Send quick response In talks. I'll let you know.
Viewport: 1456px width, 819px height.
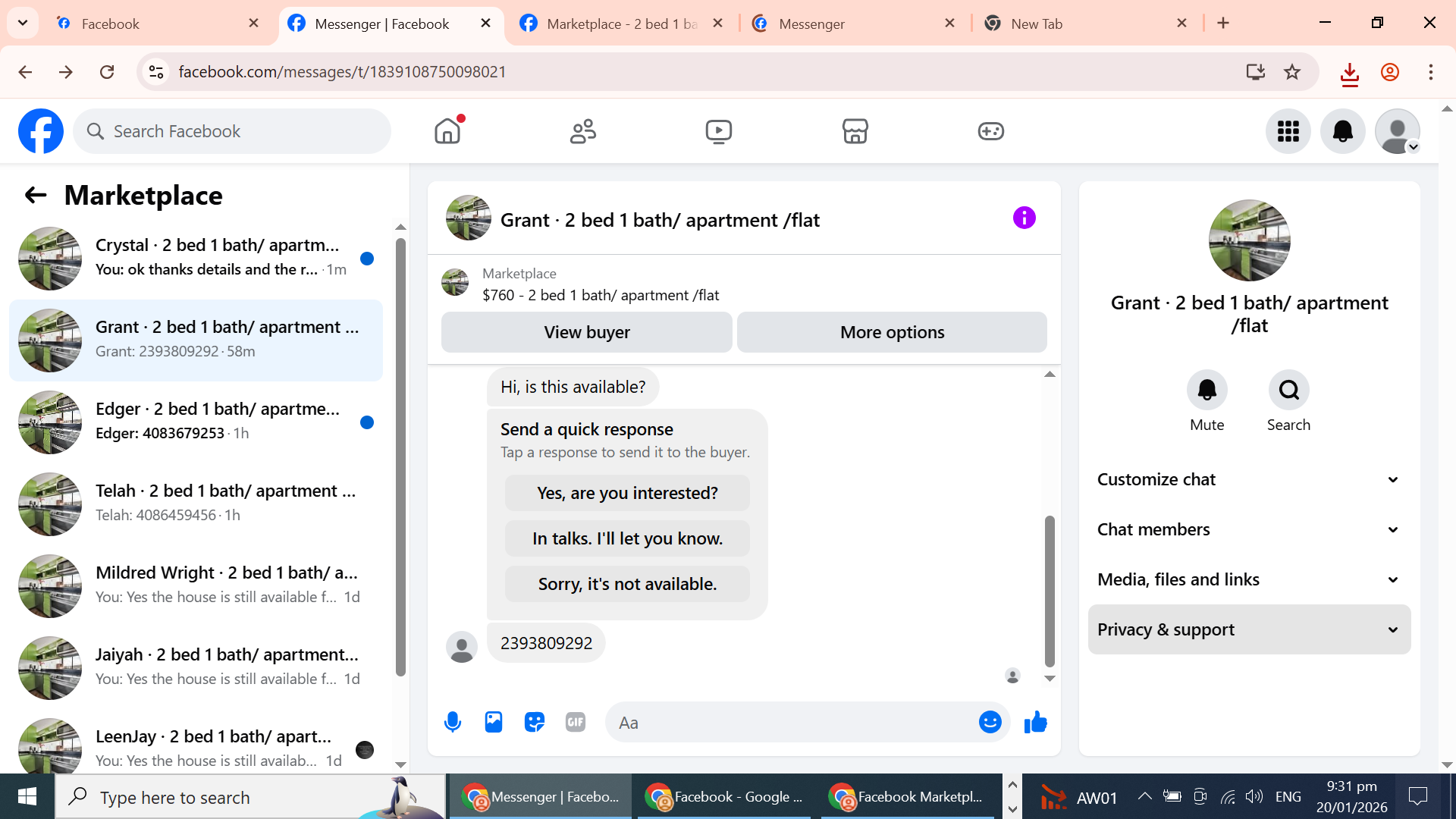click(627, 538)
